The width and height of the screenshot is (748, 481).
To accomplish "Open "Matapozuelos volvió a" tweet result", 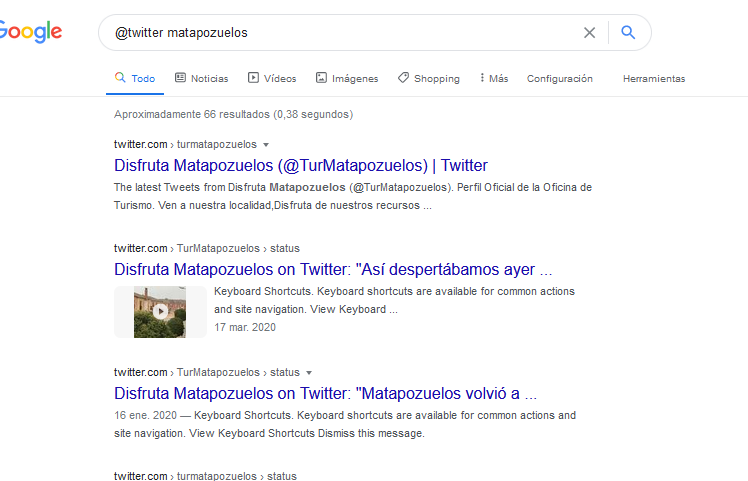I will click(325, 393).
